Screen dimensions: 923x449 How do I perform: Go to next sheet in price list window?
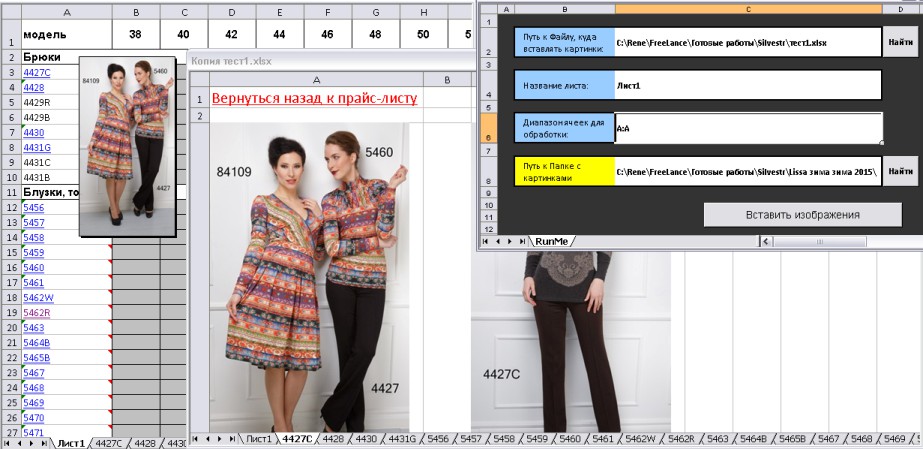point(32,443)
